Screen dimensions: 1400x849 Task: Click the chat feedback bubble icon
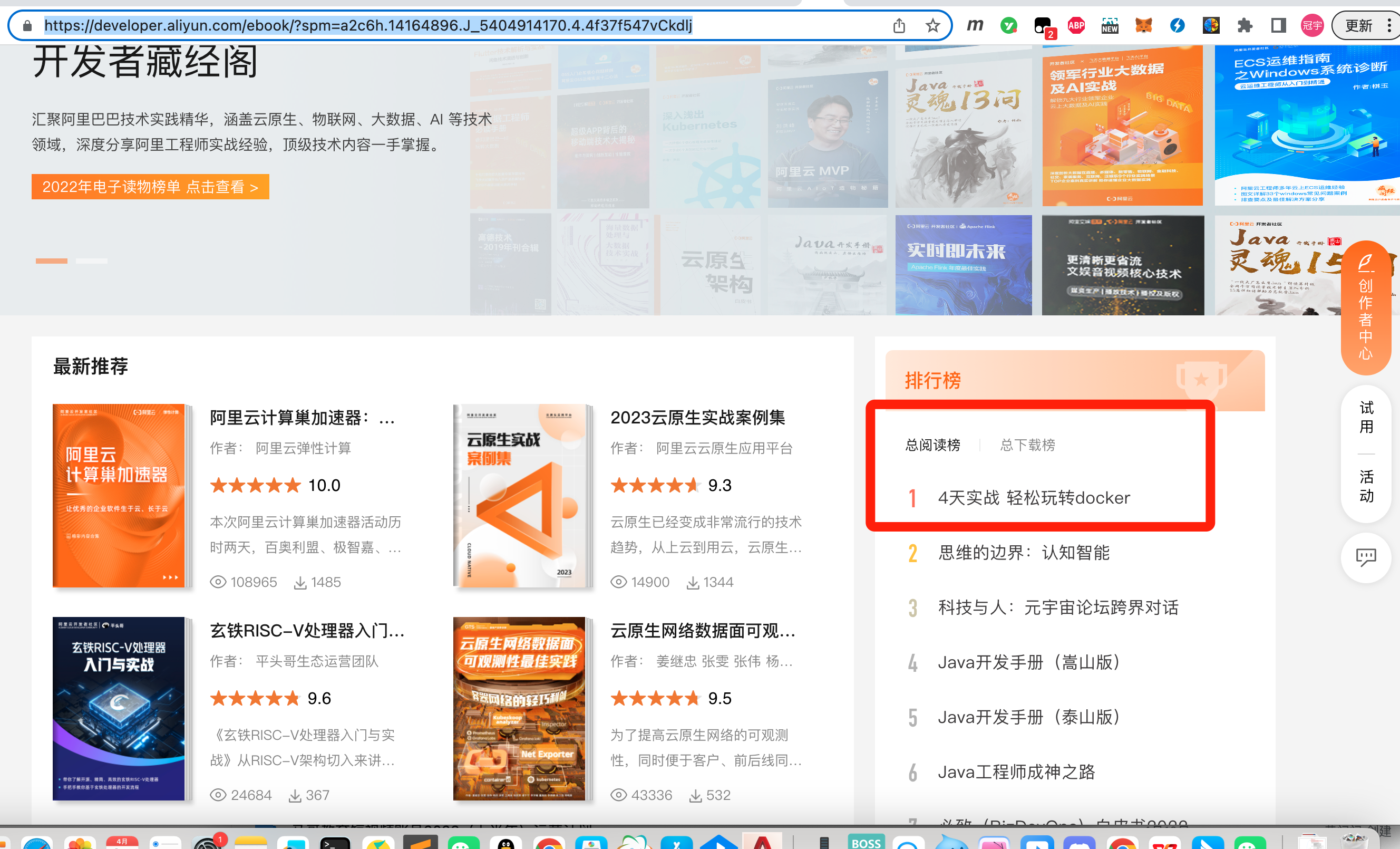(x=1365, y=556)
